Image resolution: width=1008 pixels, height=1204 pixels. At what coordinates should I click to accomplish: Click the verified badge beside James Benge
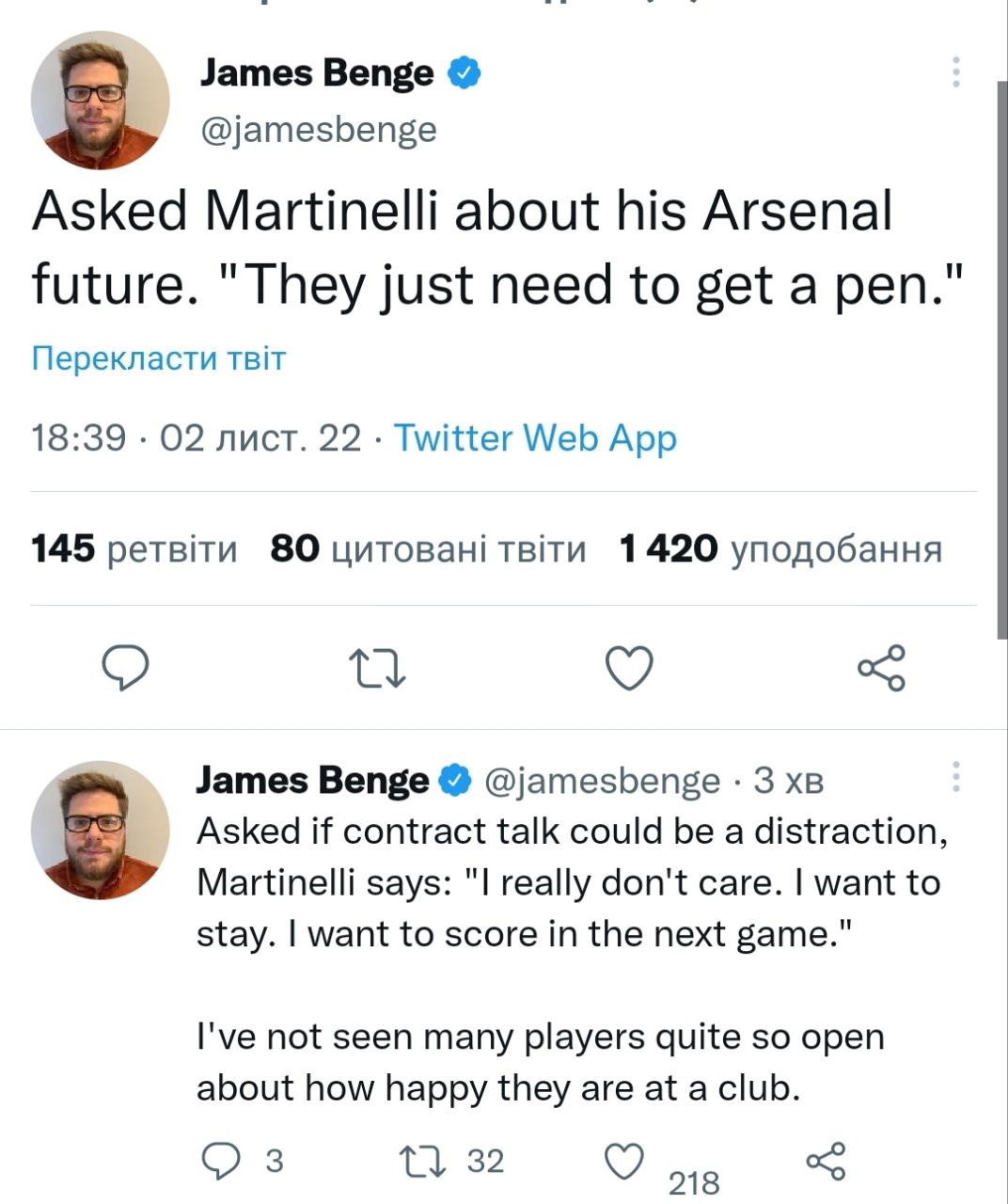pos(464,72)
